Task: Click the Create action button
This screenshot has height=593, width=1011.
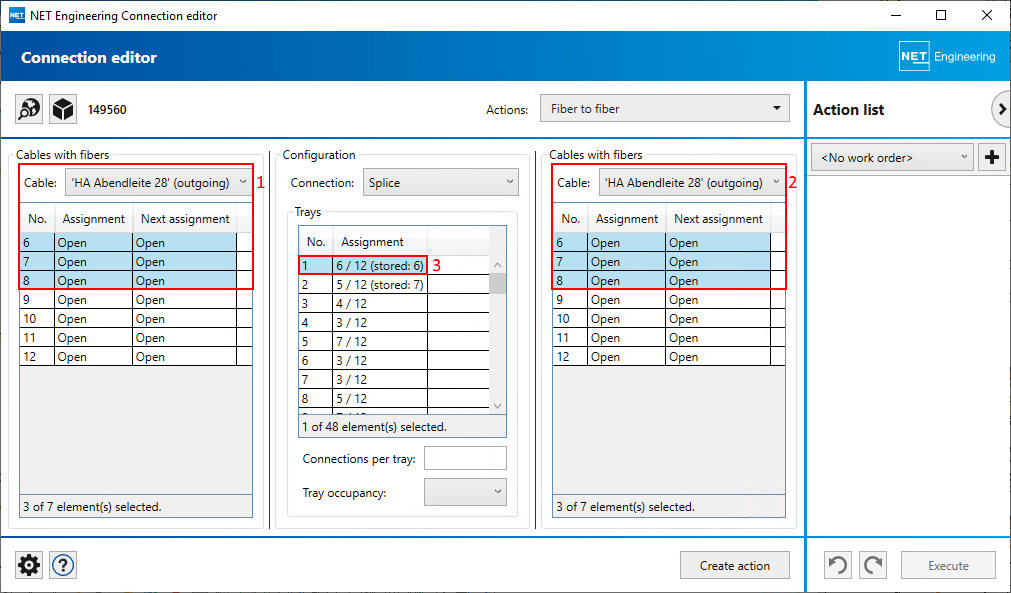Action: click(734, 565)
